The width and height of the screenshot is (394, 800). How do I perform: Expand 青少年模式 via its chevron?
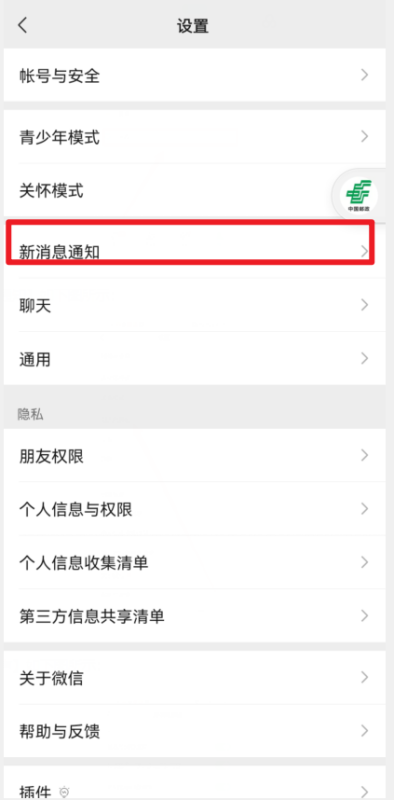point(364,136)
